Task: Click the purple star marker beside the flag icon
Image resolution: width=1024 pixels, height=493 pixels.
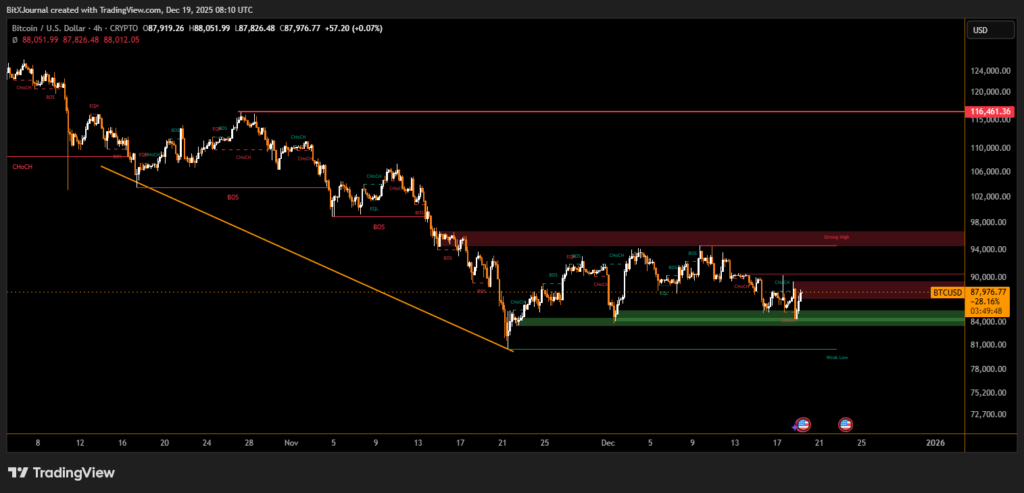Action: pos(794,427)
